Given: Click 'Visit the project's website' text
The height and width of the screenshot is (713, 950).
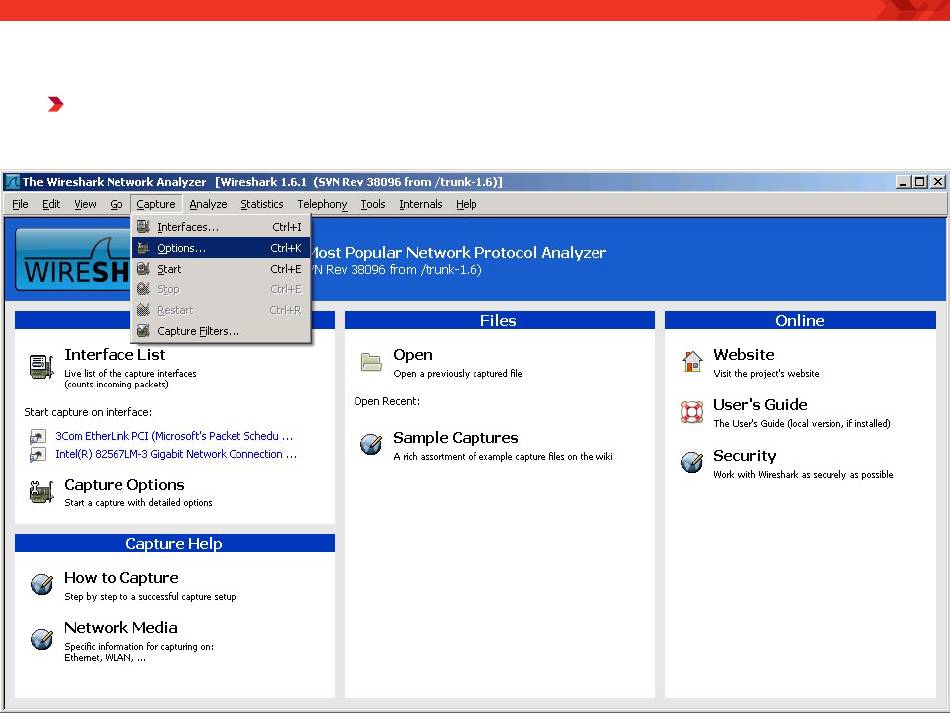Looking at the screenshot, I should (x=766, y=374).
